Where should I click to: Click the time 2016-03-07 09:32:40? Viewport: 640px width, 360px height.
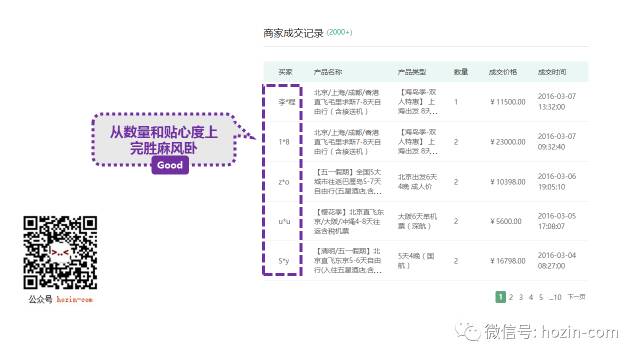coord(557,142)
